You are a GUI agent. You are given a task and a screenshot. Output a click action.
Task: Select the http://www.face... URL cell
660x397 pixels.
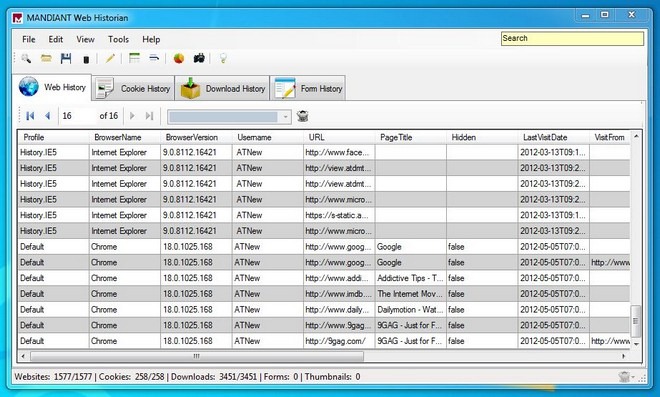click(x=339, y=152)
